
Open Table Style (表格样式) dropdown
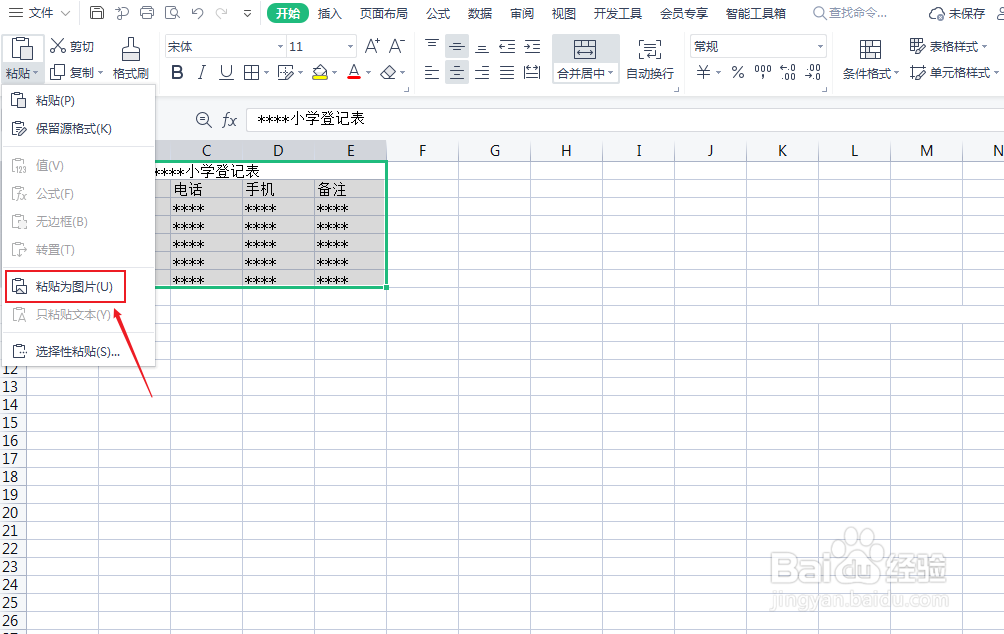tap(948, 46)
